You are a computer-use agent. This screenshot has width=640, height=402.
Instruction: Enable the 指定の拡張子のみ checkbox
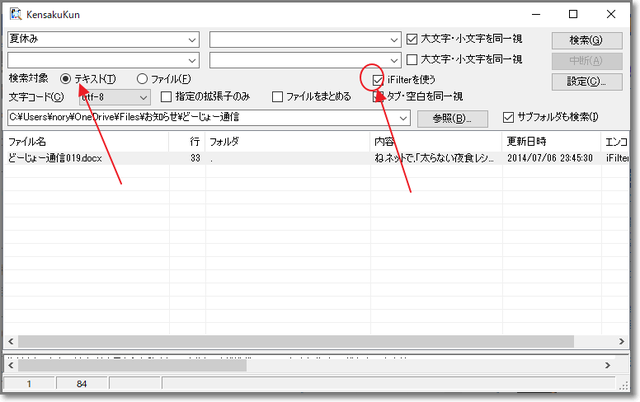(167, 97)
